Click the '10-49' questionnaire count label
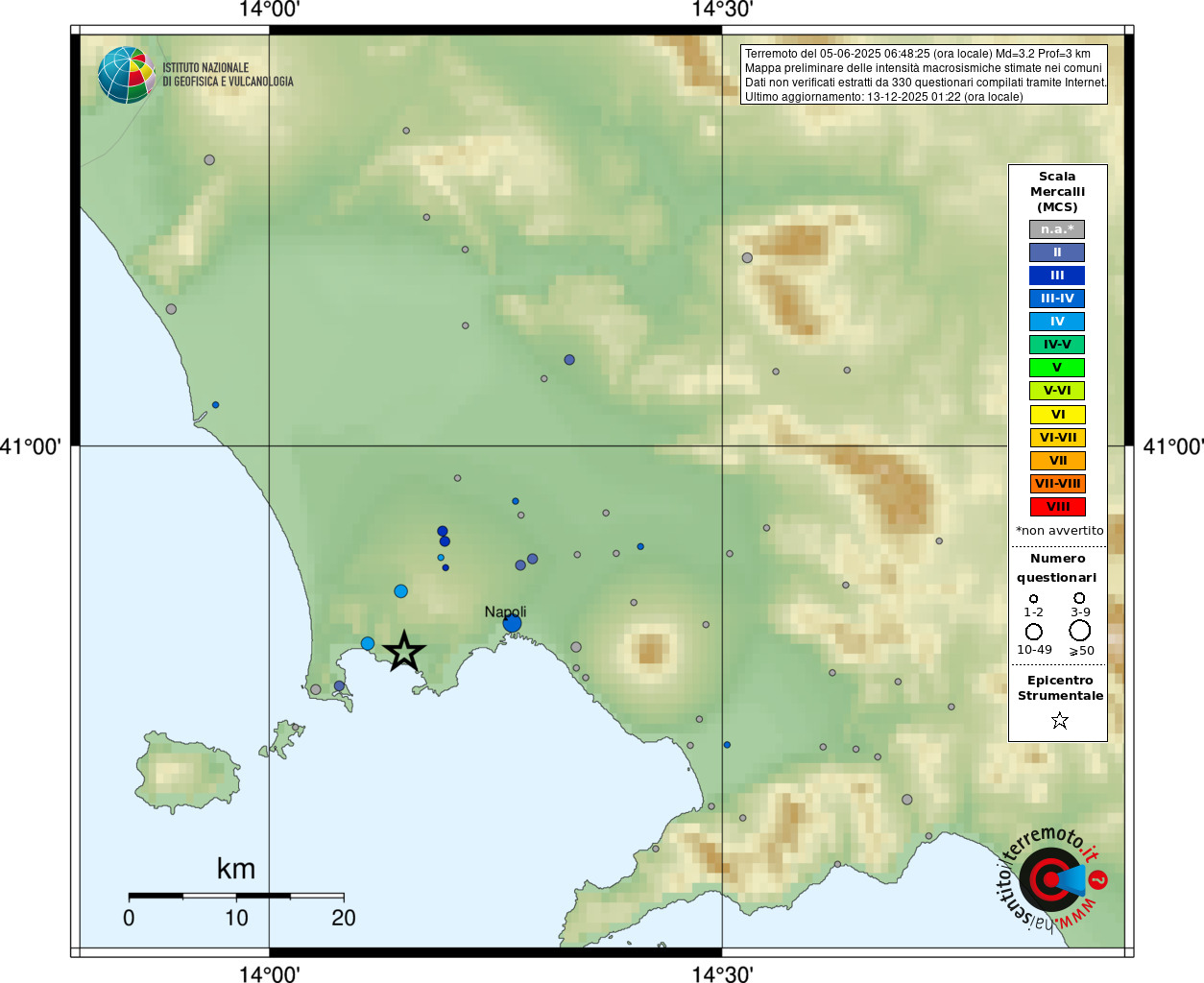The image size is (1204, 983). tap(1034, 650)
